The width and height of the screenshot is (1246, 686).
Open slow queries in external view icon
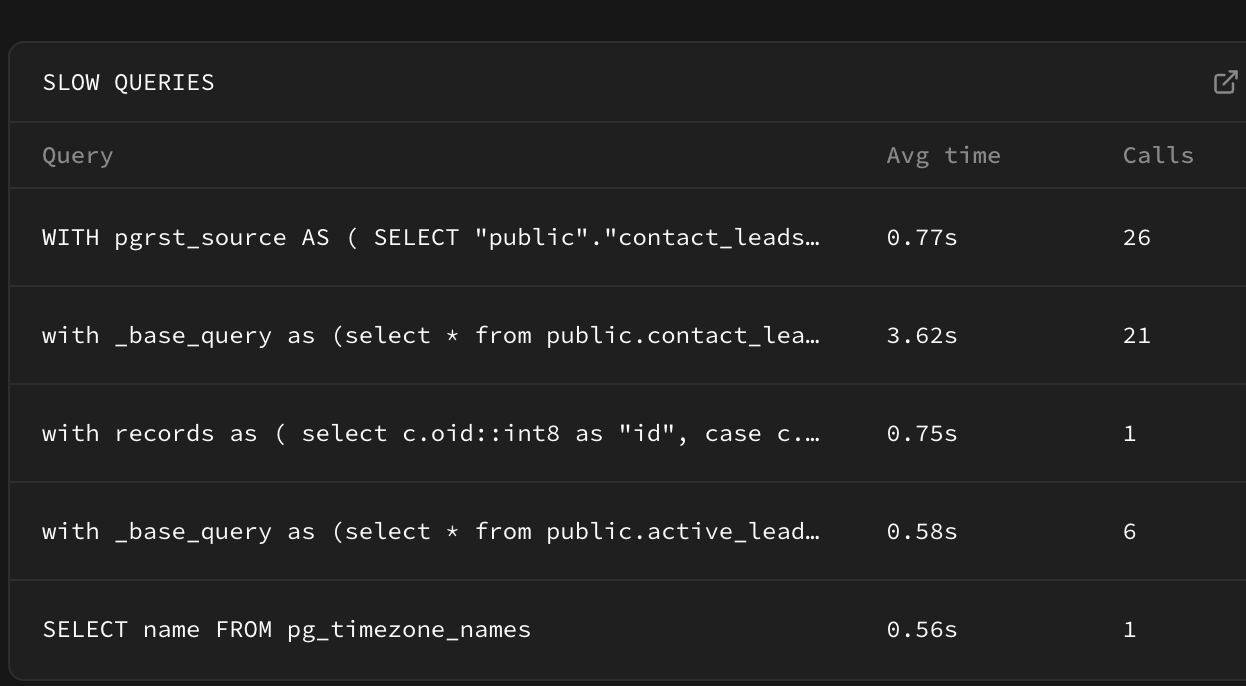(1225, 82)
